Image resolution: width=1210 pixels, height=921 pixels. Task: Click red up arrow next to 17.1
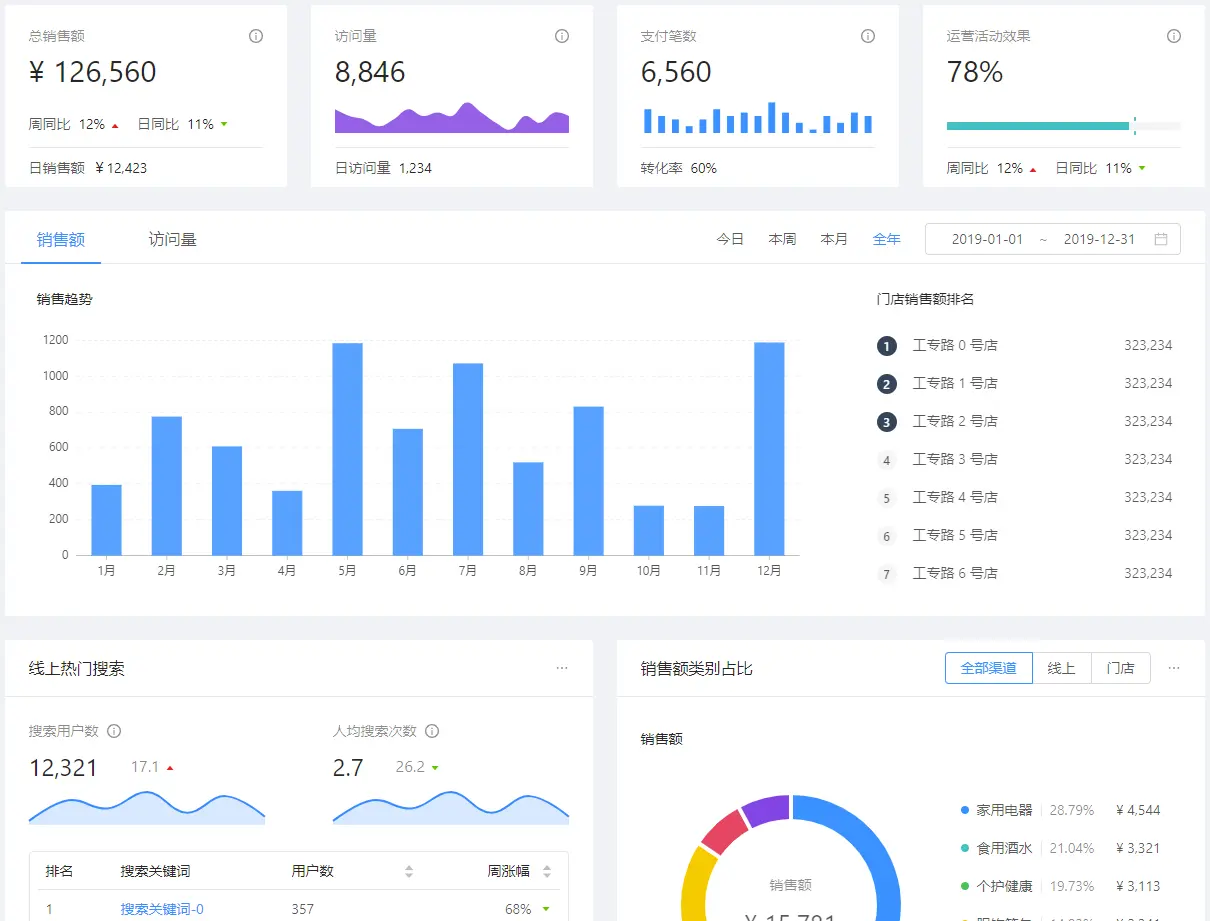click(170, 768)
